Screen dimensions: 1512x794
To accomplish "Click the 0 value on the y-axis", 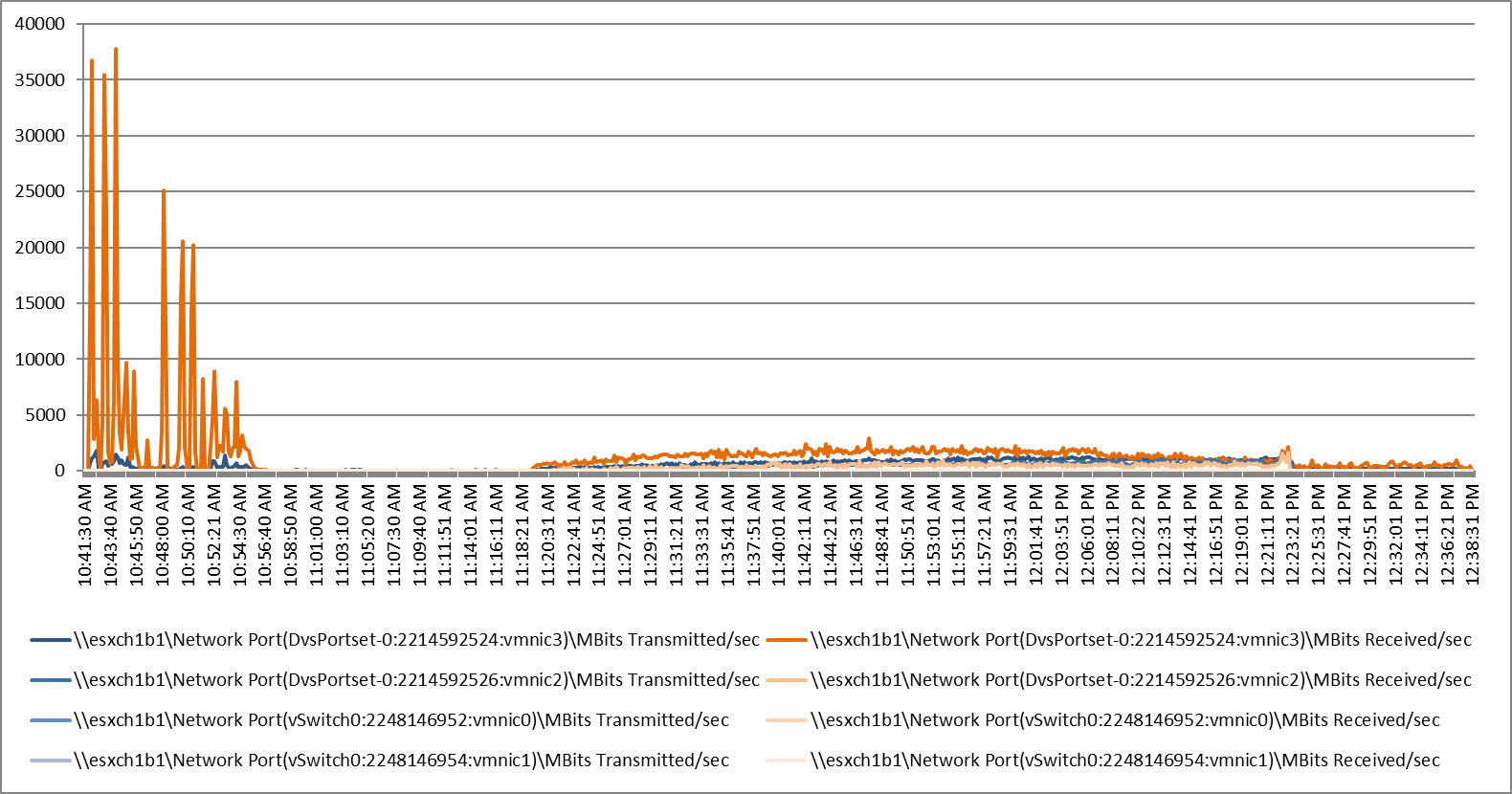I will pos(60,471).
